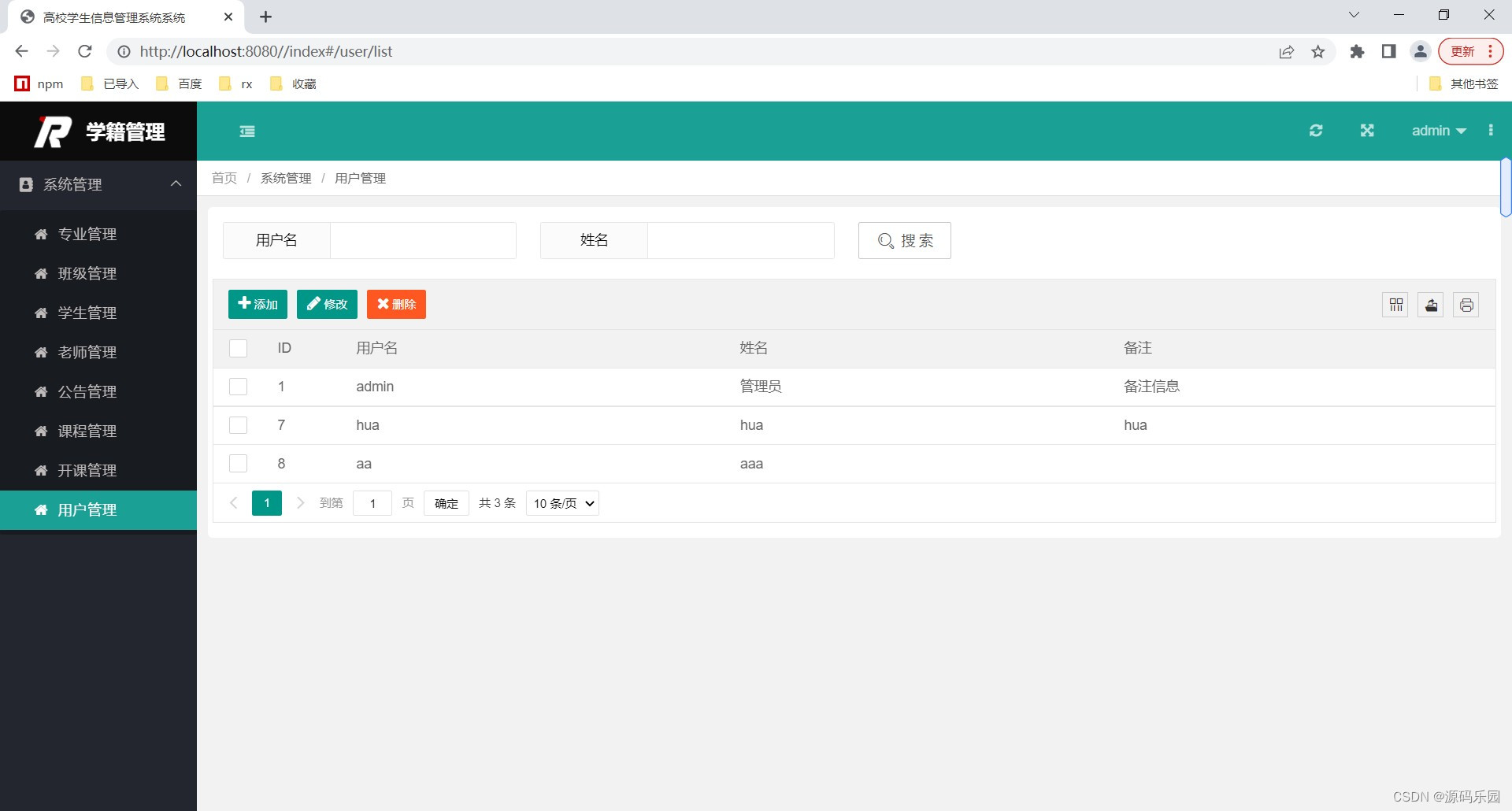Screen dimensions: 1512x811
Task: Navigate to 课程管理 from sidebar
Action: coord(87,431)
